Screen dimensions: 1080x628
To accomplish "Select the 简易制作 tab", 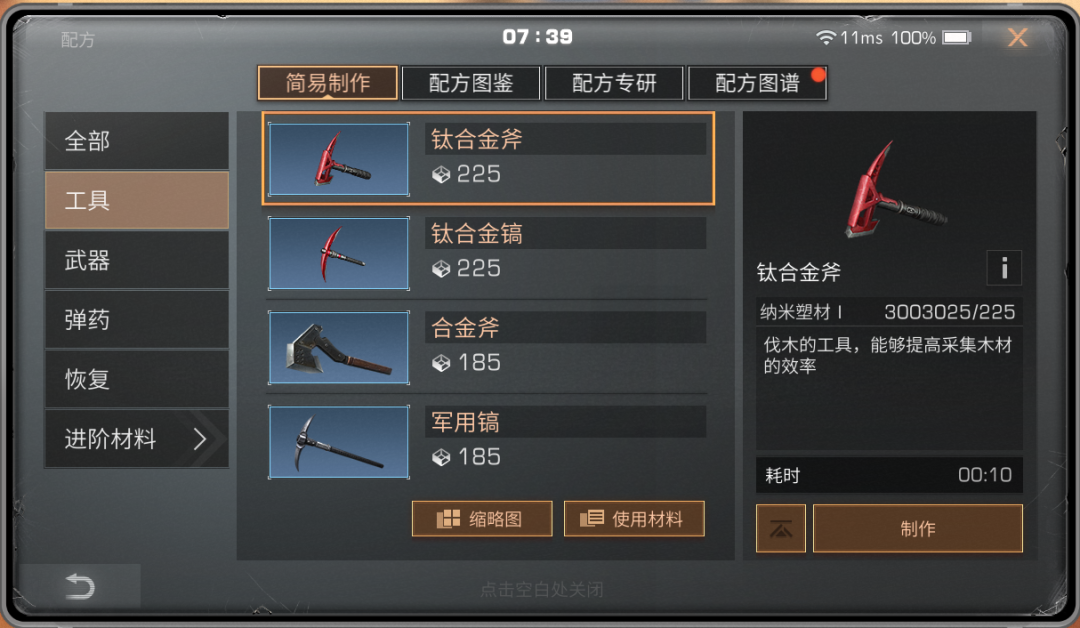I will [x=328, y=83].
